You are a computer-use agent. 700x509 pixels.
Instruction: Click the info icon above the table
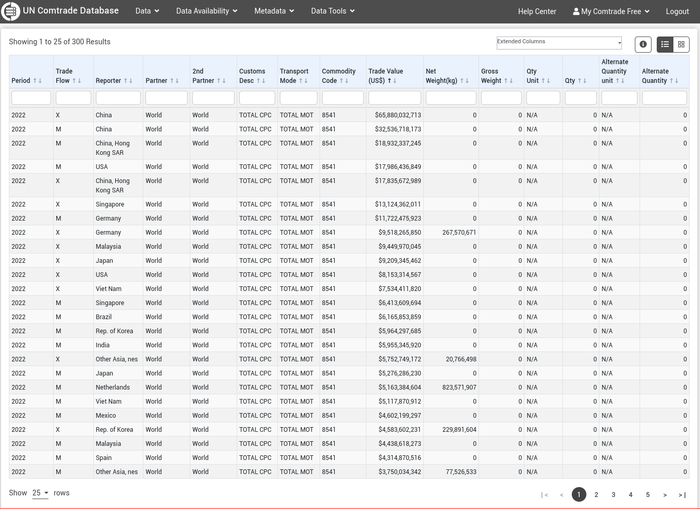coord(643,44)
